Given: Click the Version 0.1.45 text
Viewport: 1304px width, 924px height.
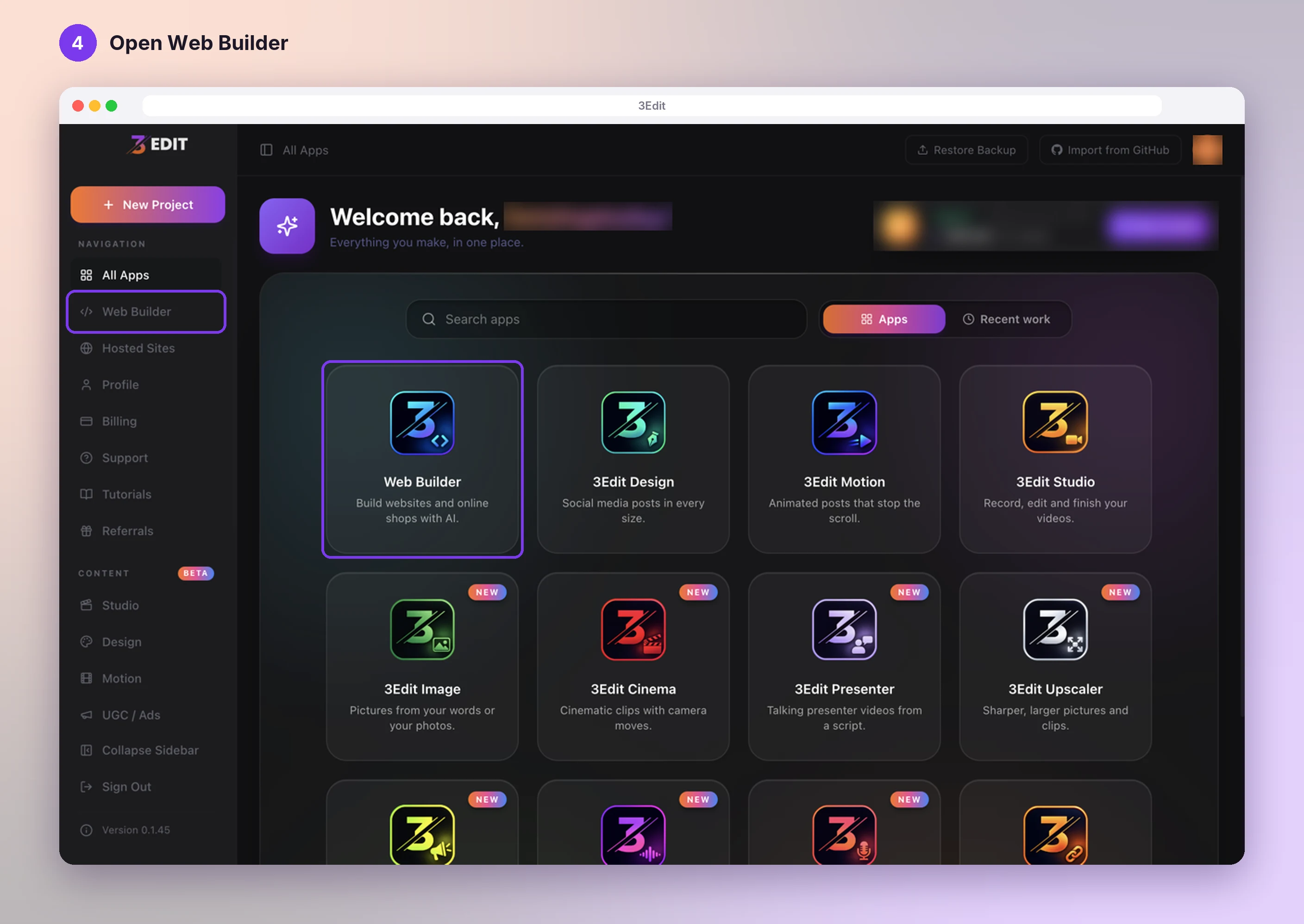Looking at the screenshot, I should tap(136, 830).
